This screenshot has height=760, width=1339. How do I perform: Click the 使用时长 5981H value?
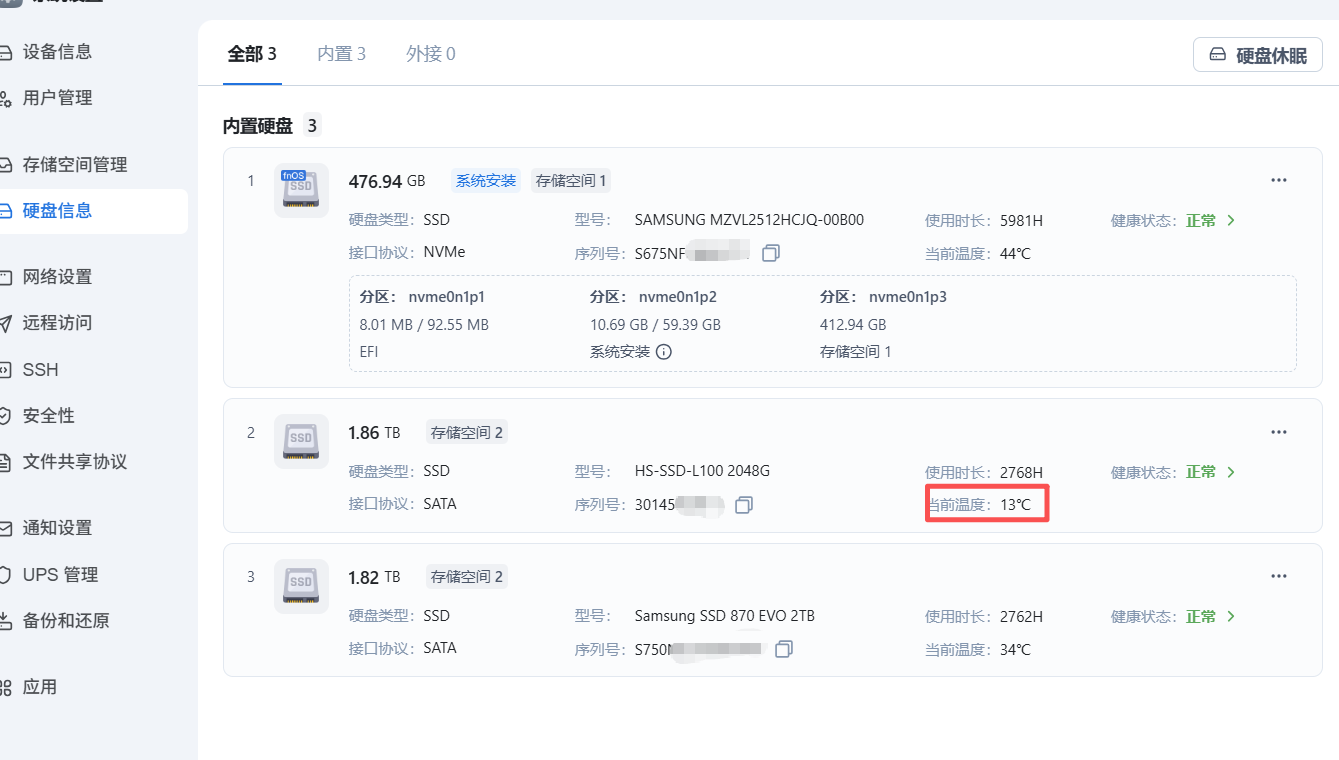coord(1021,220)
